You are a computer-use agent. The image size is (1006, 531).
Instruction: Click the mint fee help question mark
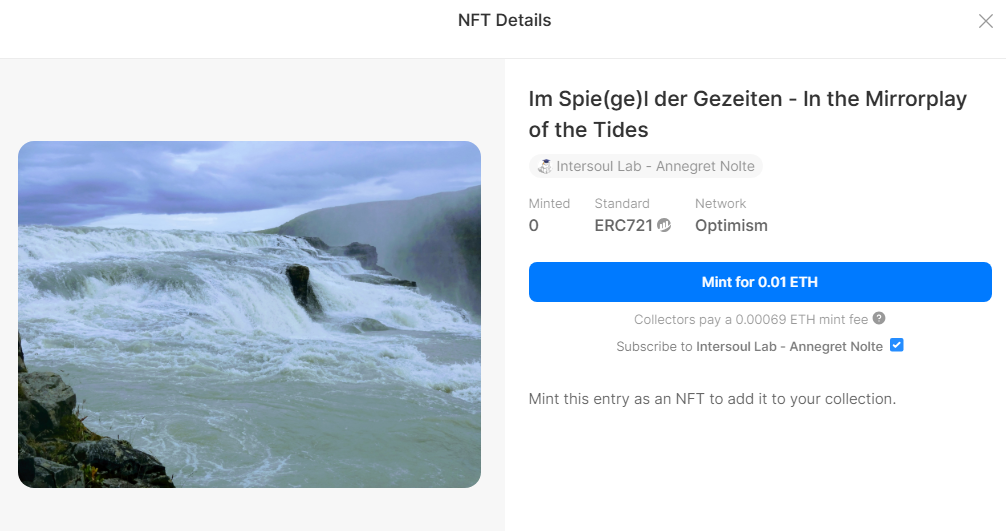click(x=879, y=319)
